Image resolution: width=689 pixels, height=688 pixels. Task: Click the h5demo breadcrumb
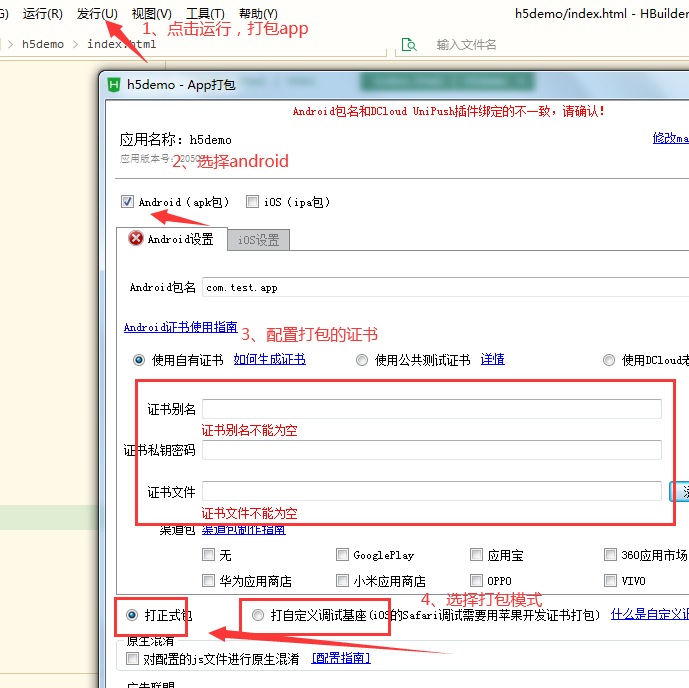point(43,44)
